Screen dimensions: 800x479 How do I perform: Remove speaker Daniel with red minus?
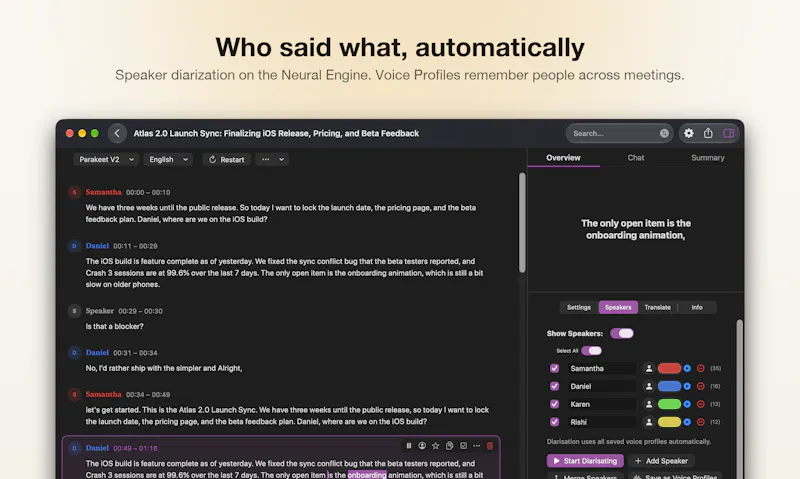pyautogui.click(x=701, y=386)
